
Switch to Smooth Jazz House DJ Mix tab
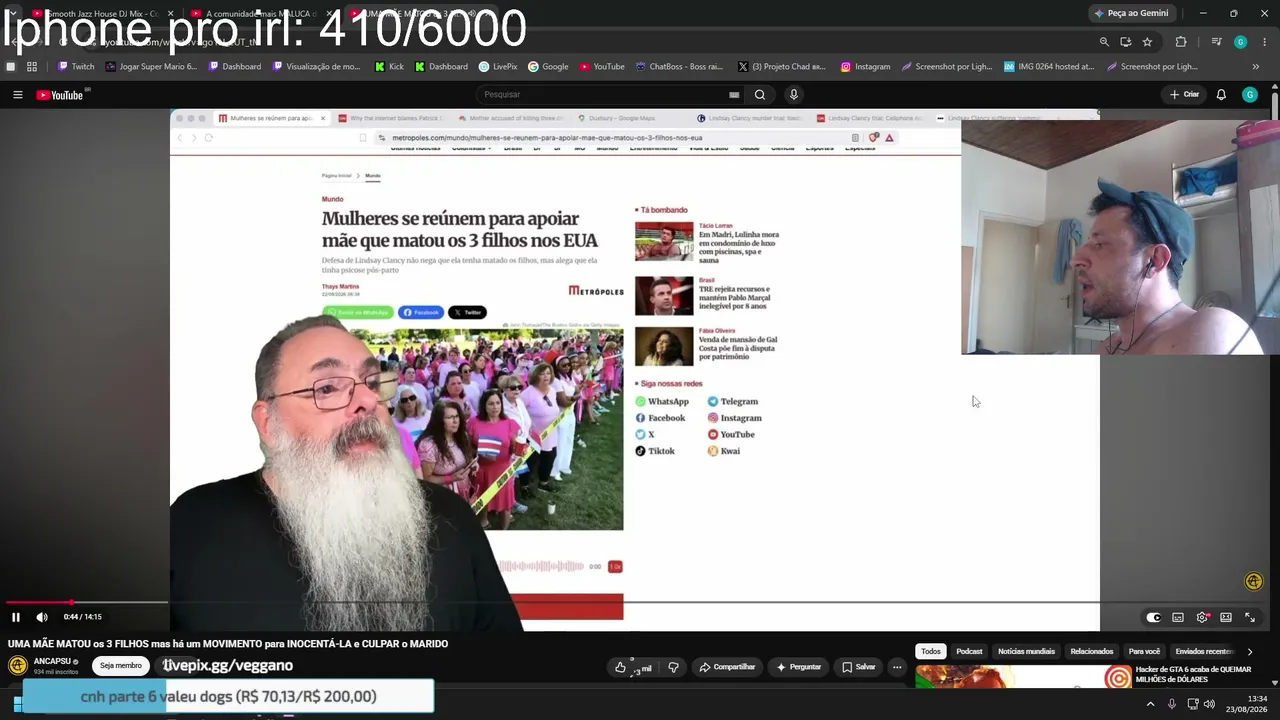pos(102,14)
